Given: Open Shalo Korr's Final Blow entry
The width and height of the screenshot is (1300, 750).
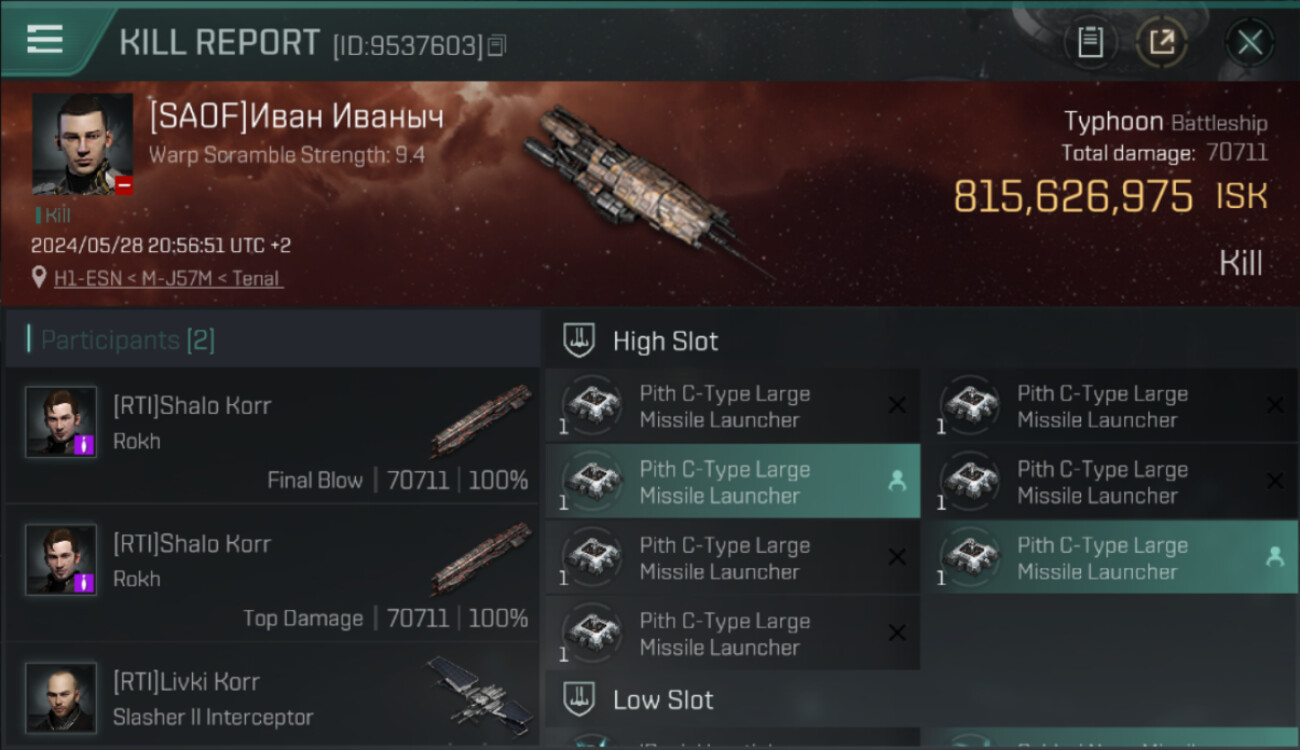Looking at the screenshot, I should click(x=272, y=436).
